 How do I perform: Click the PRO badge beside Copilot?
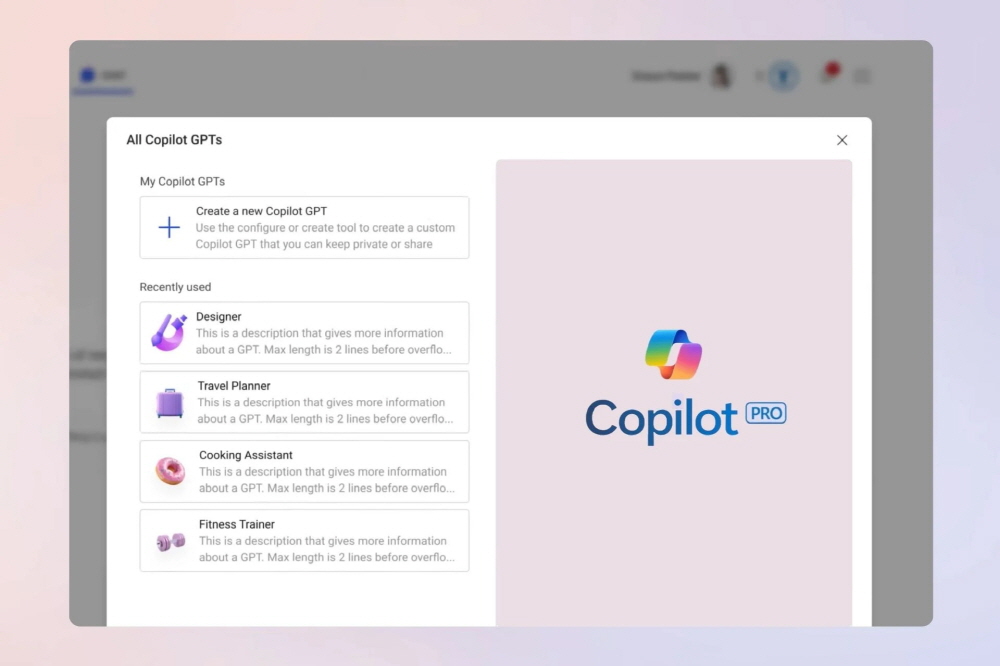[x=766, y=413]
